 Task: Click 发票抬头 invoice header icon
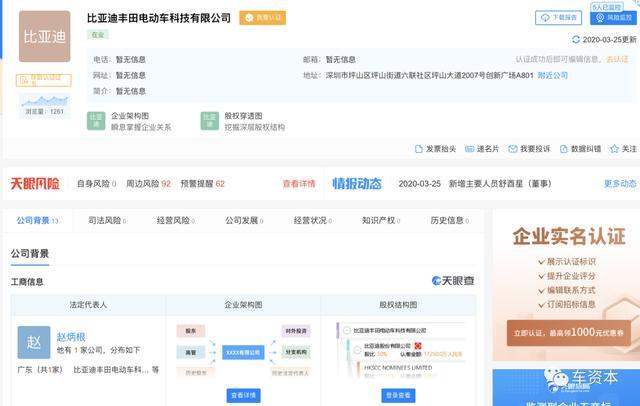pyautogui.click(x=418, y=149)
